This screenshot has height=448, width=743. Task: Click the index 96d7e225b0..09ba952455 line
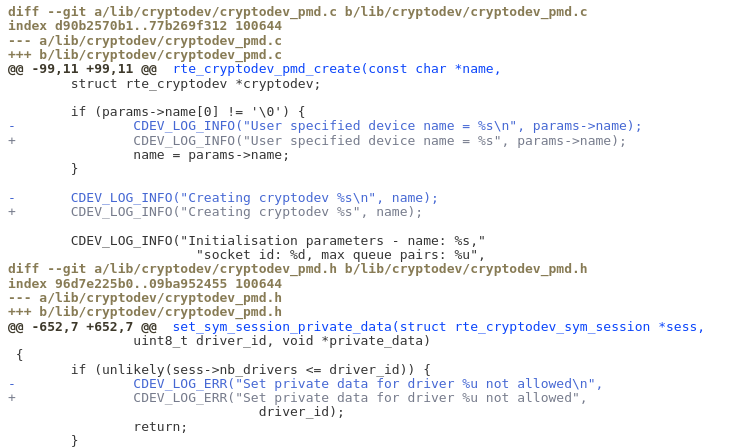(x=144, y=284)
